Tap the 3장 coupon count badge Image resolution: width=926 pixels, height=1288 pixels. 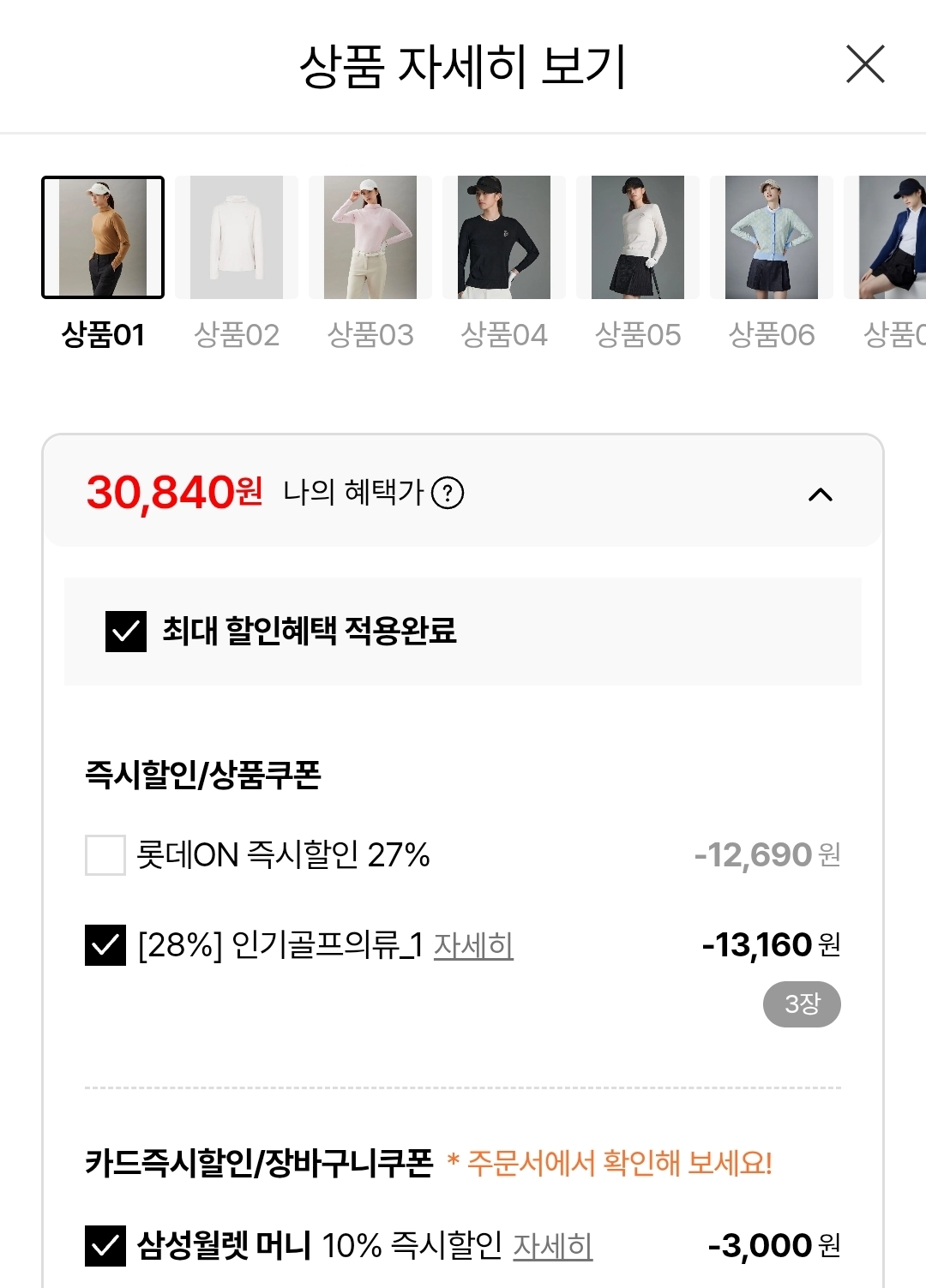tap(802, 1003)
